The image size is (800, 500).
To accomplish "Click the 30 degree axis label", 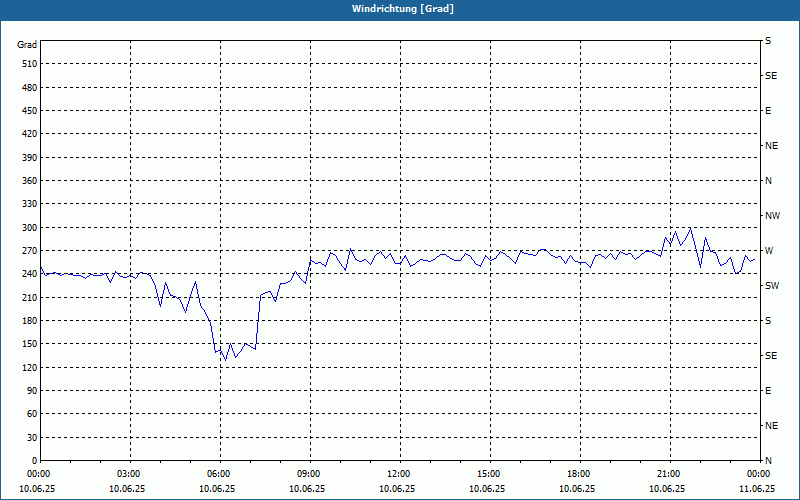I will tap(32, 437).
